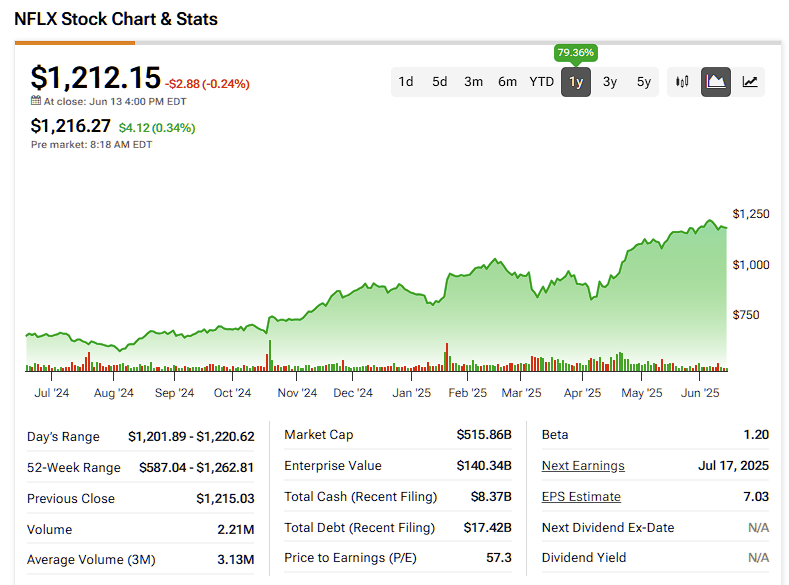The height and width of the screenshot is (585, 789).
Task: Click the -$2.88 (-0.24%) change
Action: tap(207, 84)
